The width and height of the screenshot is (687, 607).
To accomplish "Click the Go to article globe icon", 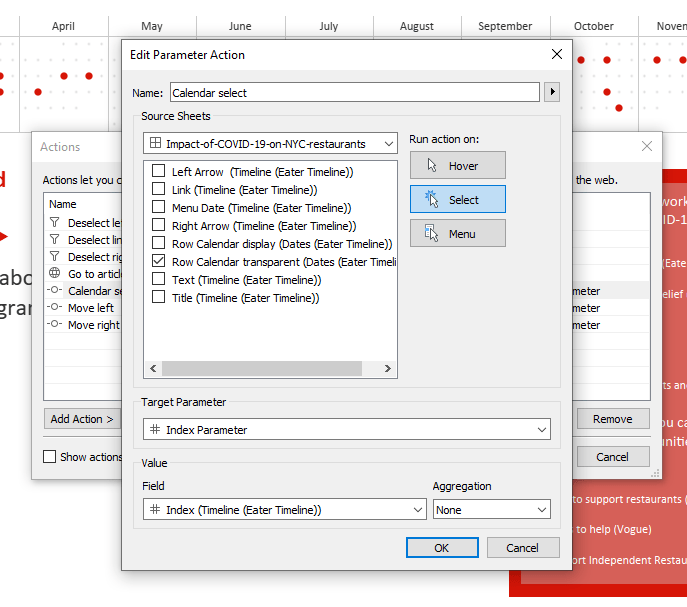I will pyautogui.click(x=54, y=274).
